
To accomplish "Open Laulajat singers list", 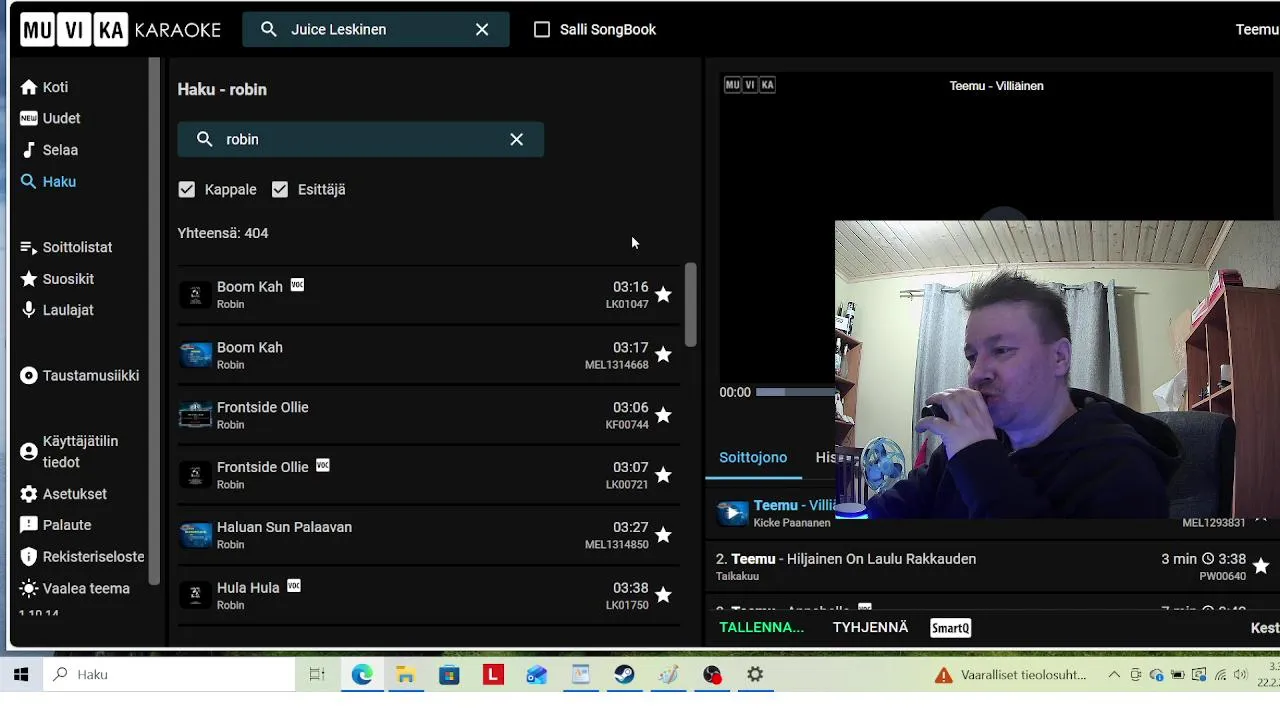I will click(57, 310).
